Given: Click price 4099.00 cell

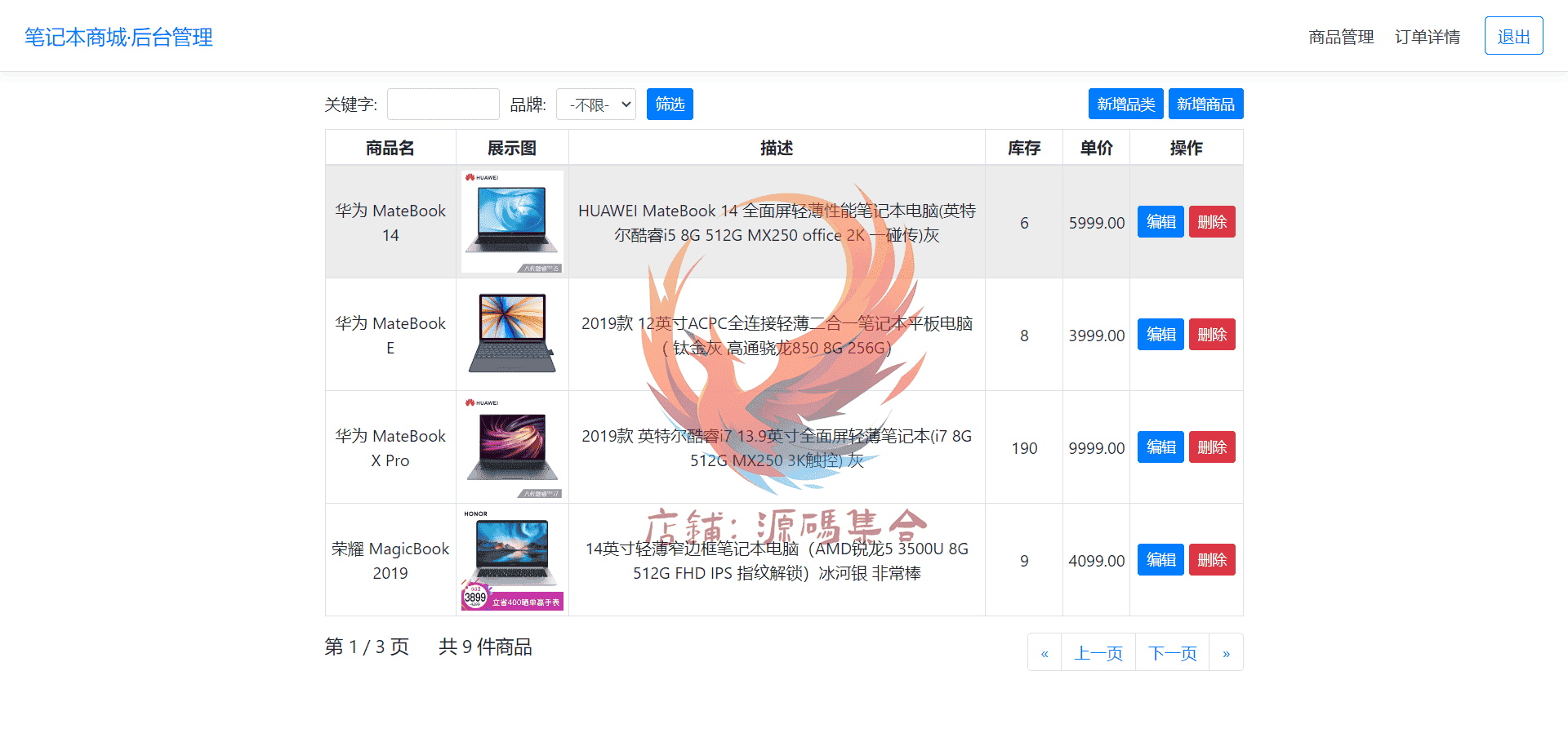Looking at the screenshot, I should tap(1097, 561).
